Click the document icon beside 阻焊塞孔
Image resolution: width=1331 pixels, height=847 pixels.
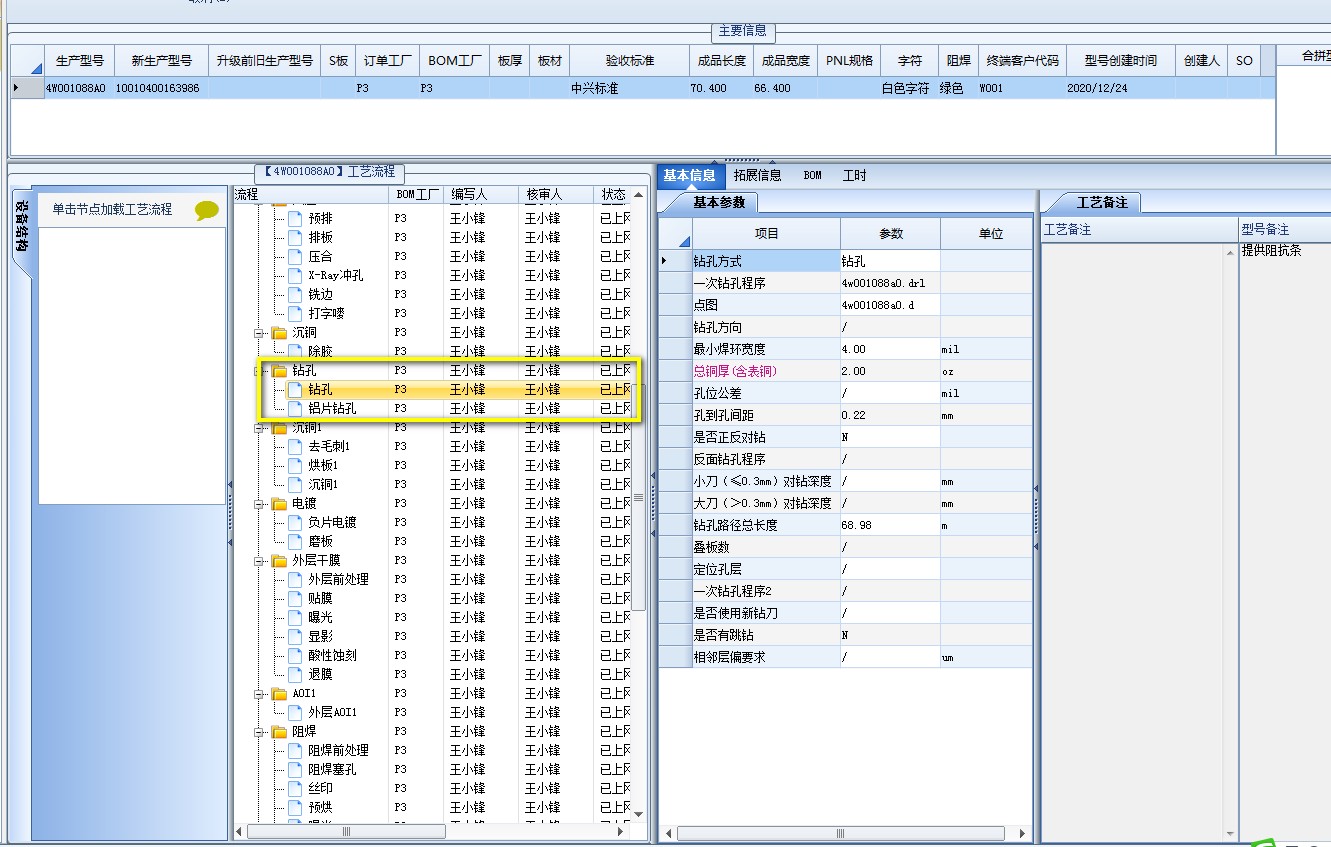294,769
